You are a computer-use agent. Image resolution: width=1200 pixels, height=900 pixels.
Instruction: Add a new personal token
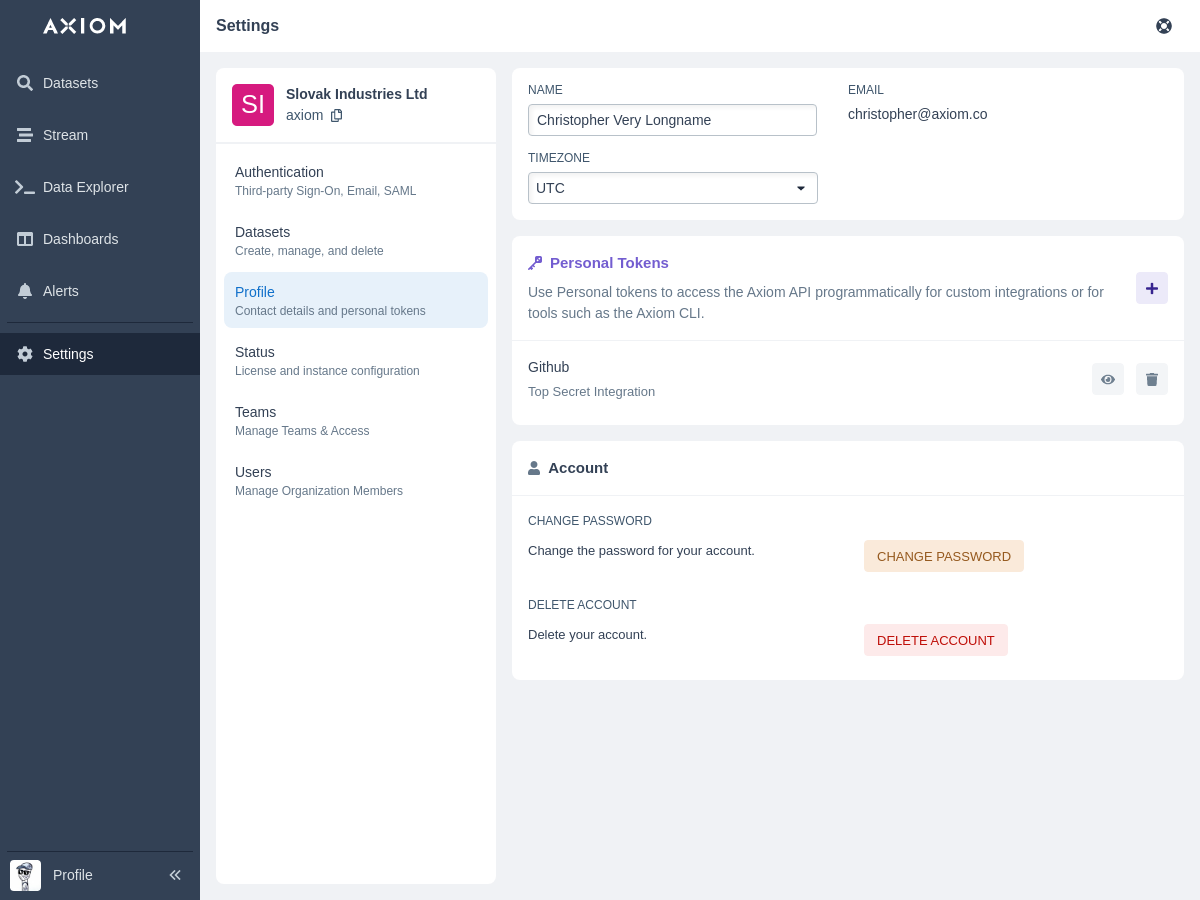(x=1151, y=288)
